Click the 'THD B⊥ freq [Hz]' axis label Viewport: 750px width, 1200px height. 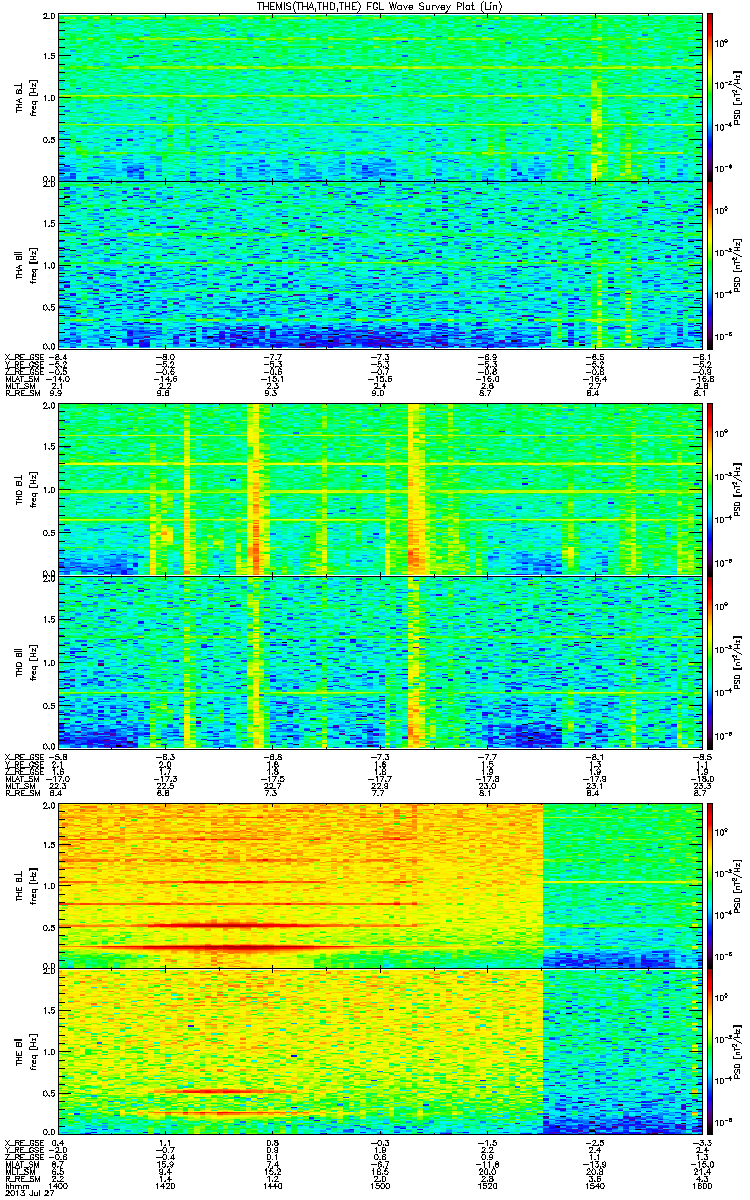point(24,489)
